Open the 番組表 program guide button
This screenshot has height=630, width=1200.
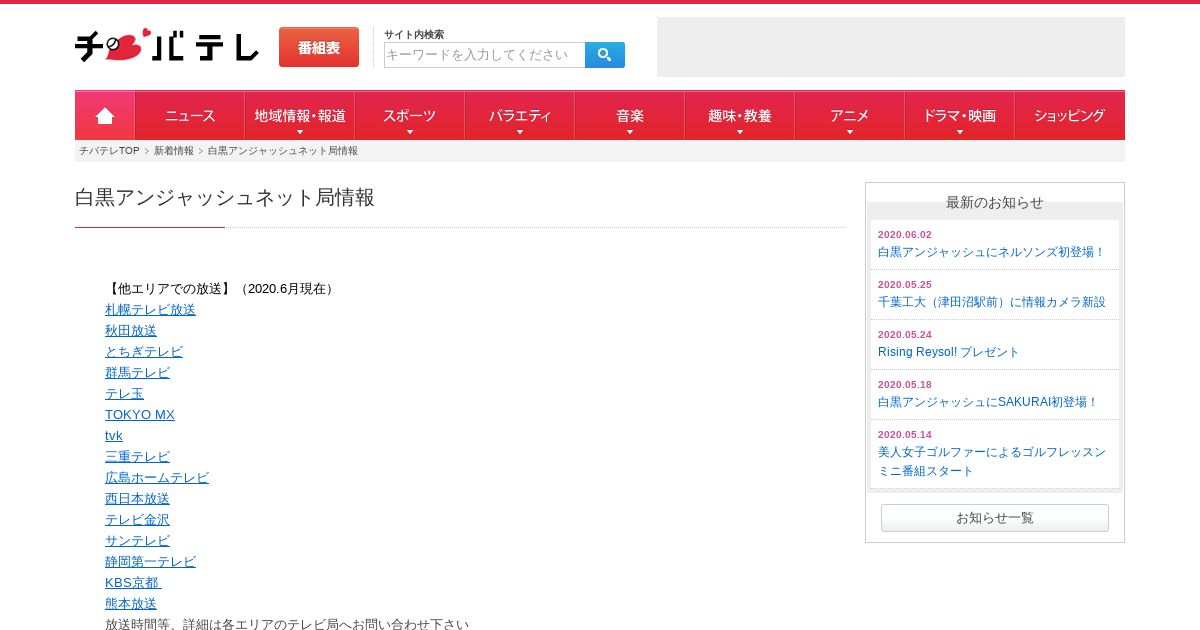pos(319,47)
